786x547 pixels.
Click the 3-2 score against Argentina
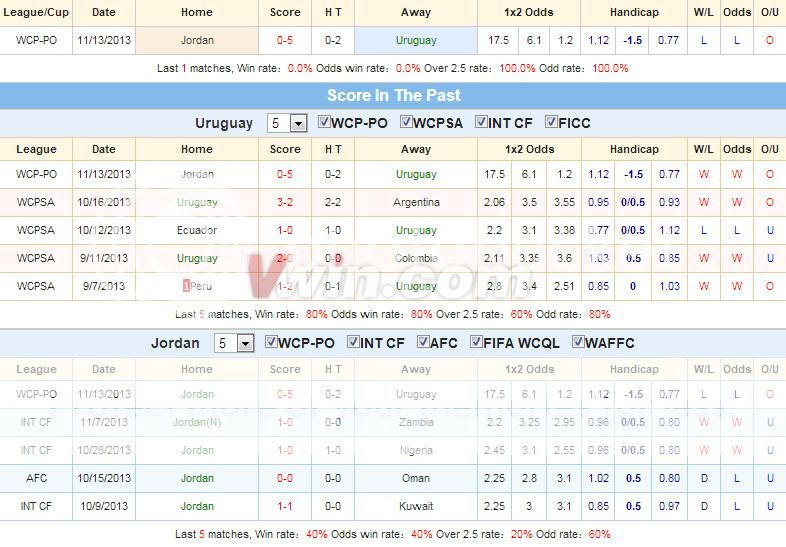point(285,202)
